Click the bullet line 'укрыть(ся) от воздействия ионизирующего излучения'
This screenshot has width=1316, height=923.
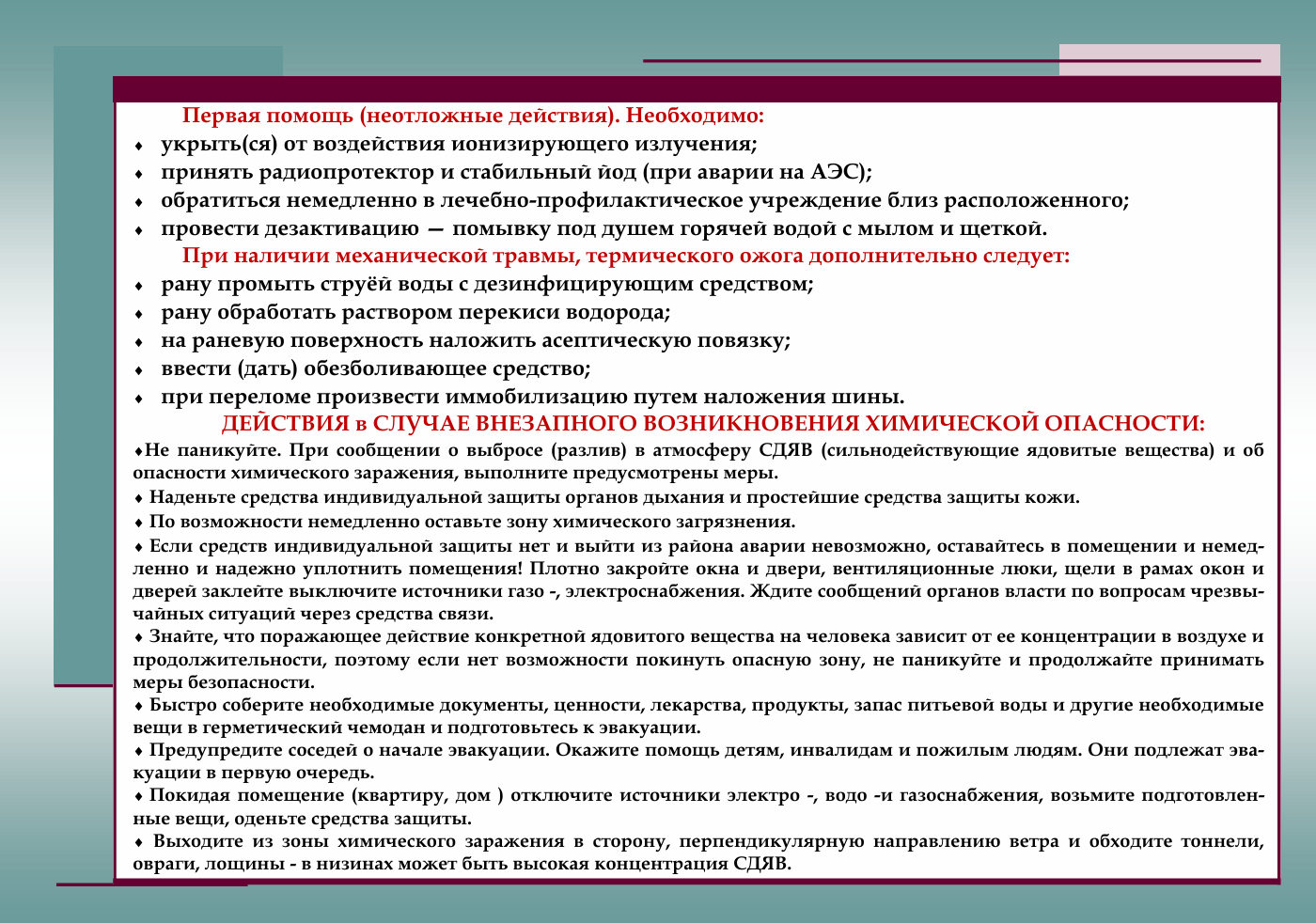pos(459,144)
